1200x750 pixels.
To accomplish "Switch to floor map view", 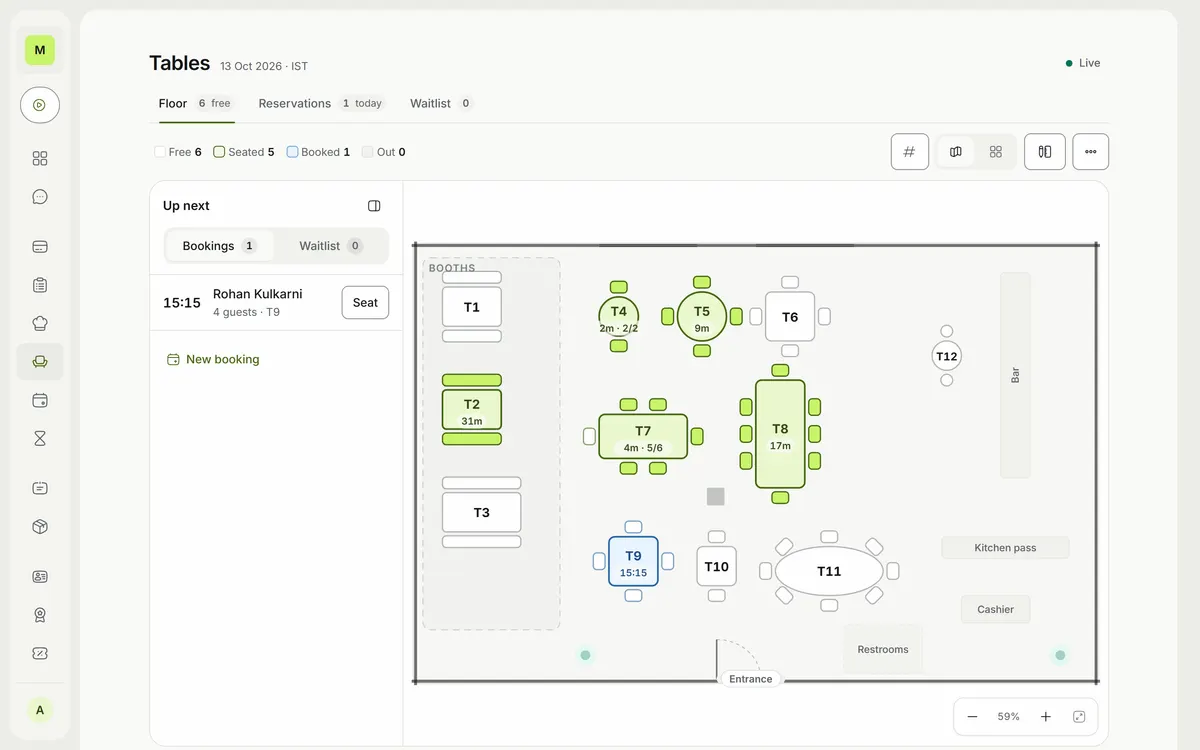I will 956,152.
